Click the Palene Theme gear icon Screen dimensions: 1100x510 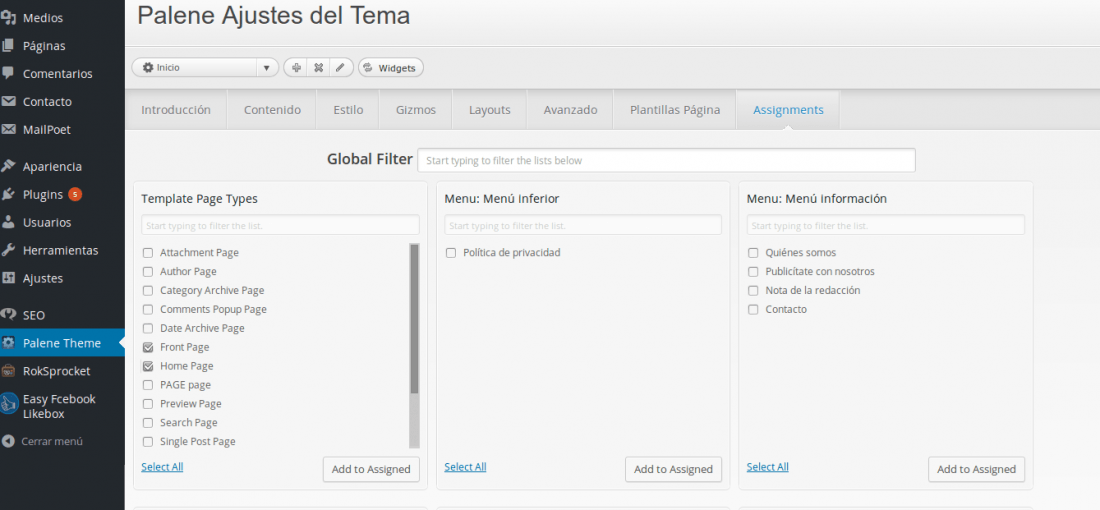[x=8, y=343]
